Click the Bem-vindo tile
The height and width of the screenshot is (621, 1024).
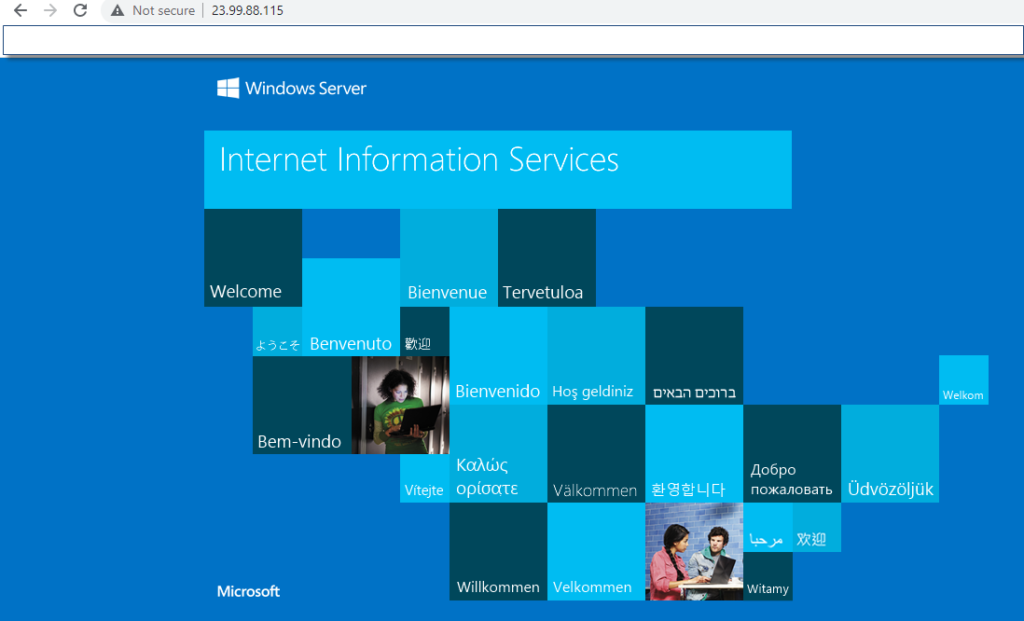[302, 405]
